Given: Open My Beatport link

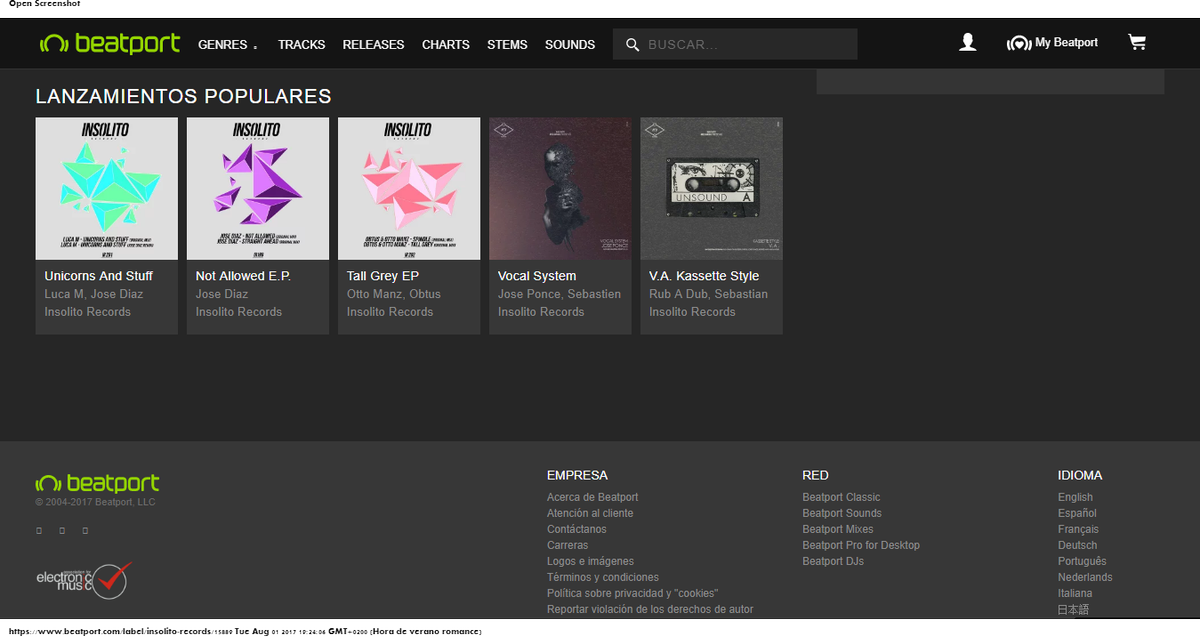Looking at the screenshot, I should click(1066, 43).
